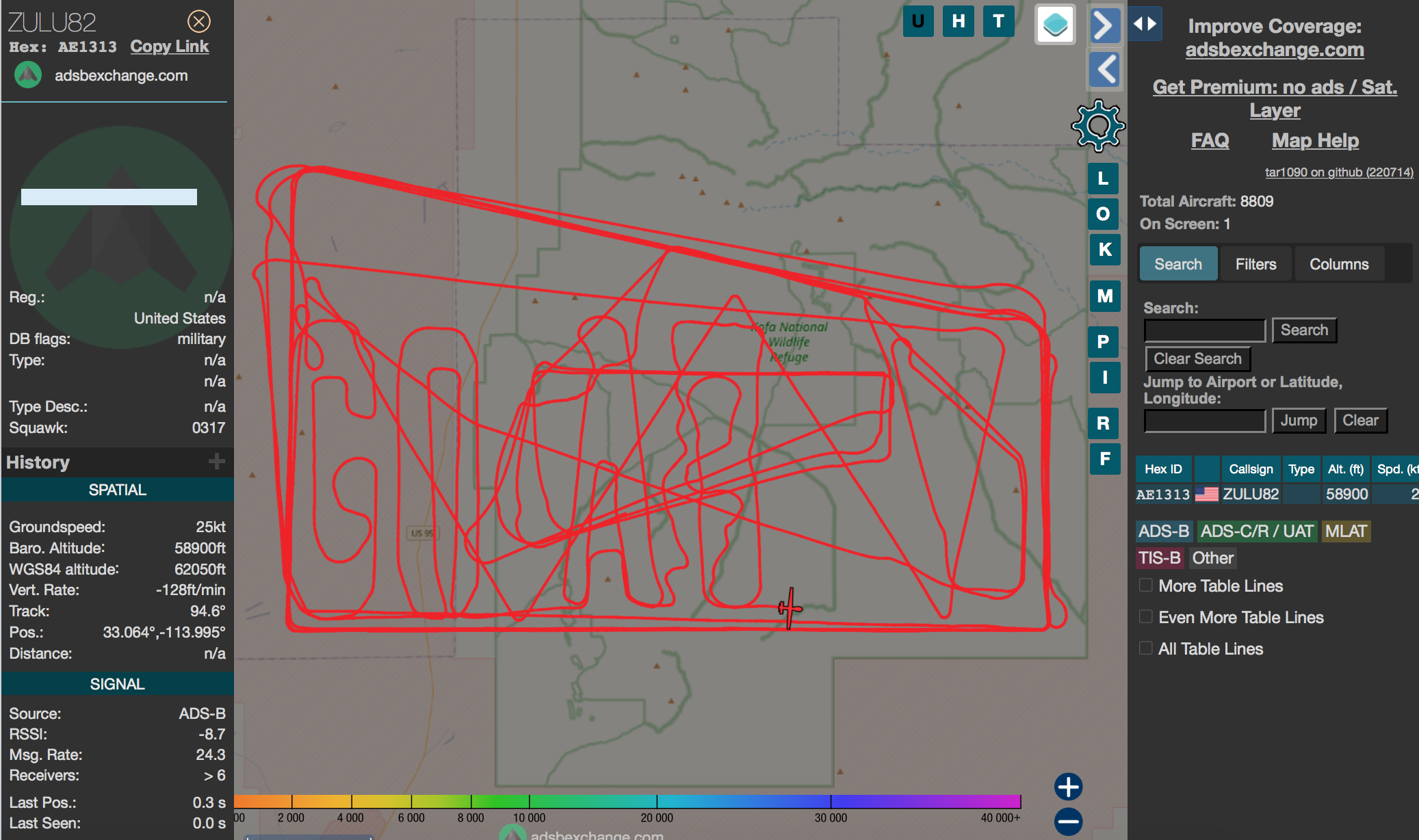Close the ZULU82 aircraft info panel
Image resolution: width=1419 pixels, height=840 pixels.
[x=199, y=22]
